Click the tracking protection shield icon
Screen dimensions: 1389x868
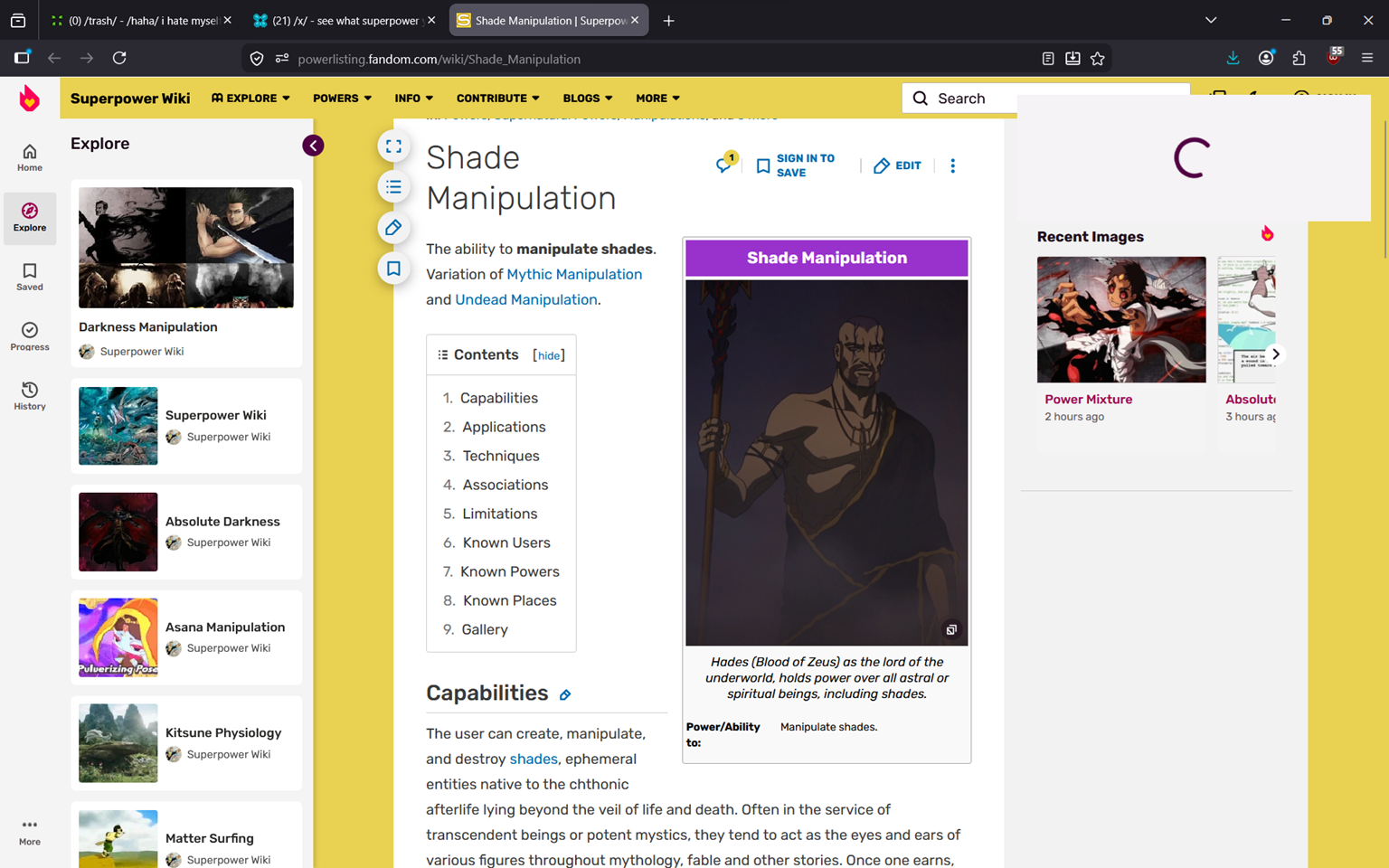tap(257, 59)
